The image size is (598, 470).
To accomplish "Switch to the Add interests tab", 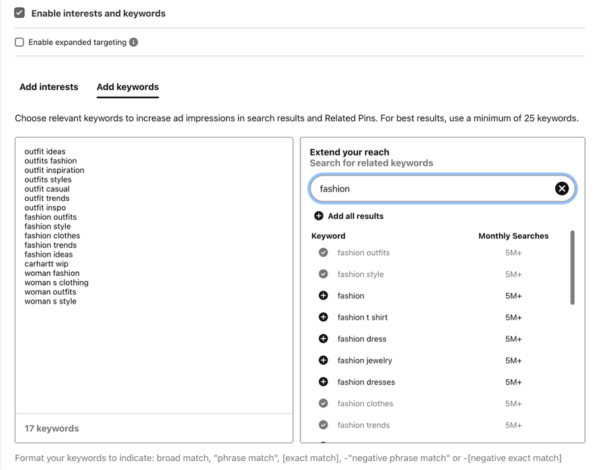I will coord(49,87).
